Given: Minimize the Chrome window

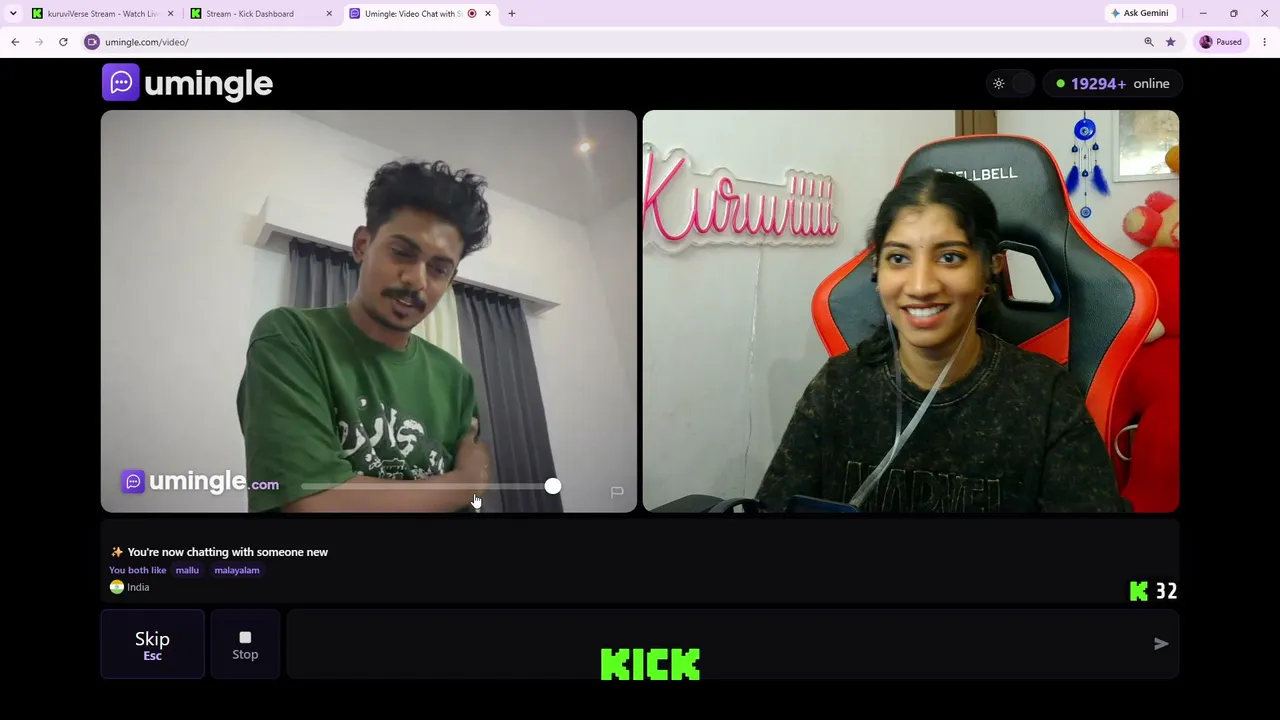Looking at the screenshot, I should pyautogui.click(x=1203, y=14).
